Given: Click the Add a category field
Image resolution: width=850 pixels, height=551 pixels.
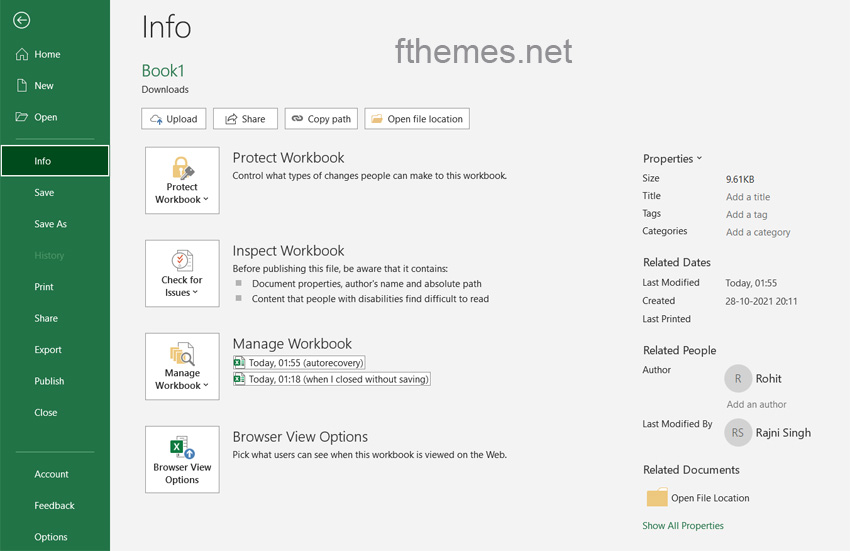Looking at the screenshot, I should [758, 232].
